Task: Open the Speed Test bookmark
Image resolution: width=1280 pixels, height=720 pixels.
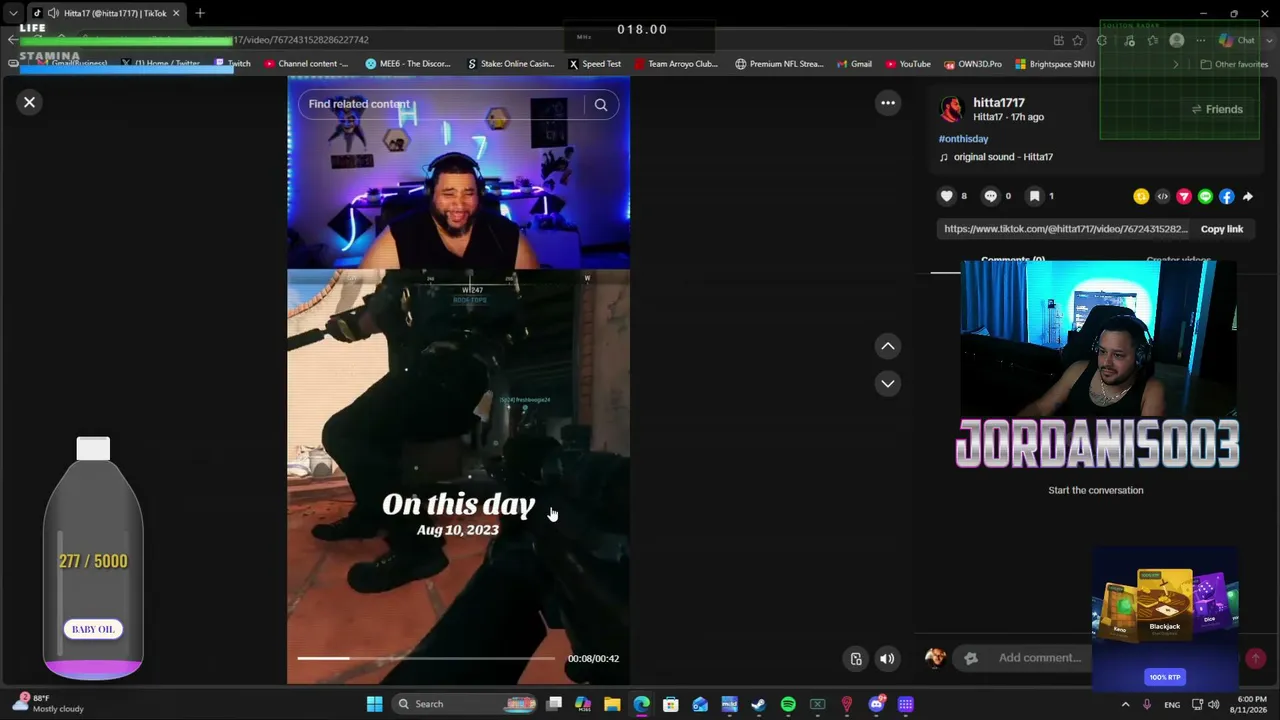Action: click(x=595, y=64)
